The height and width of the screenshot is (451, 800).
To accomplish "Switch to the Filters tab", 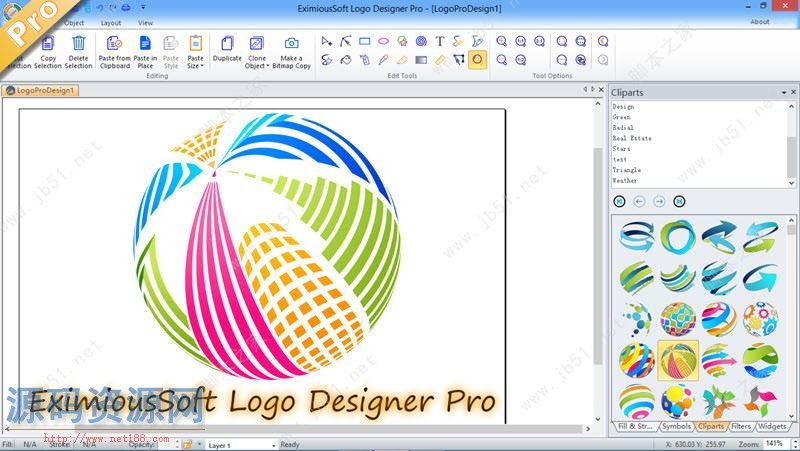I will coord(741,426).
